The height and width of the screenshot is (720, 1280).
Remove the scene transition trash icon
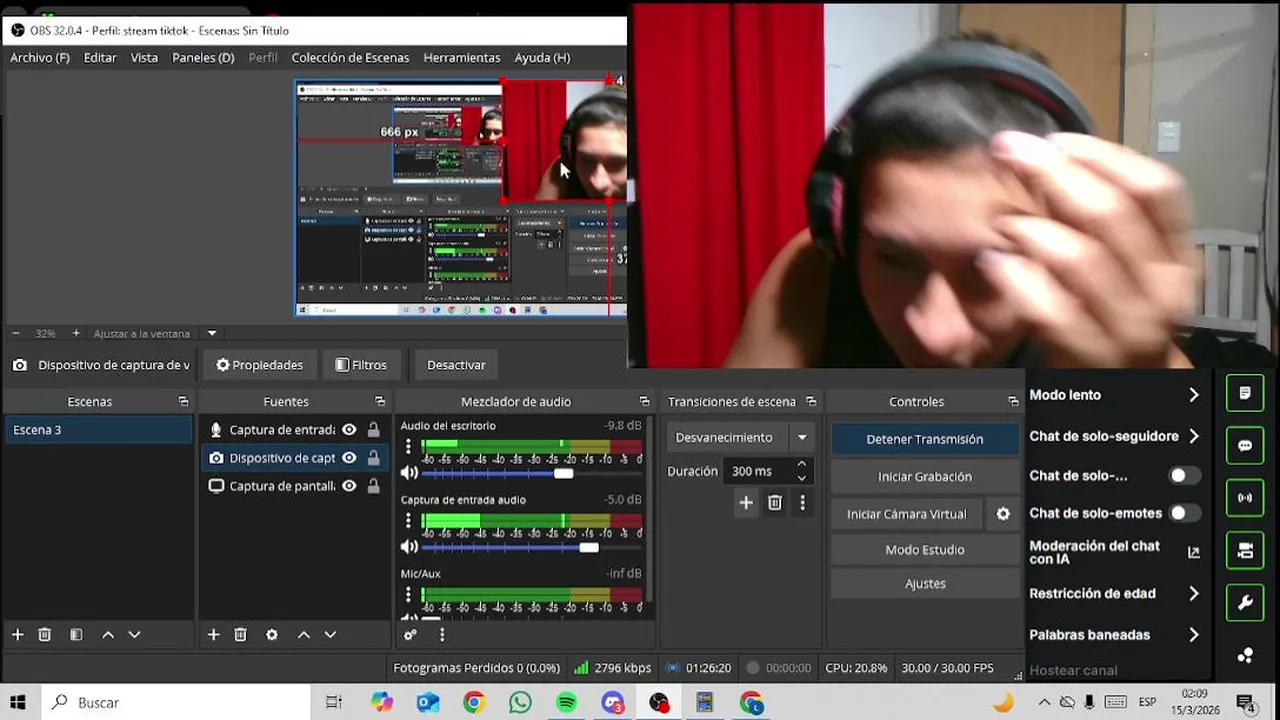[x=775, y=503]
